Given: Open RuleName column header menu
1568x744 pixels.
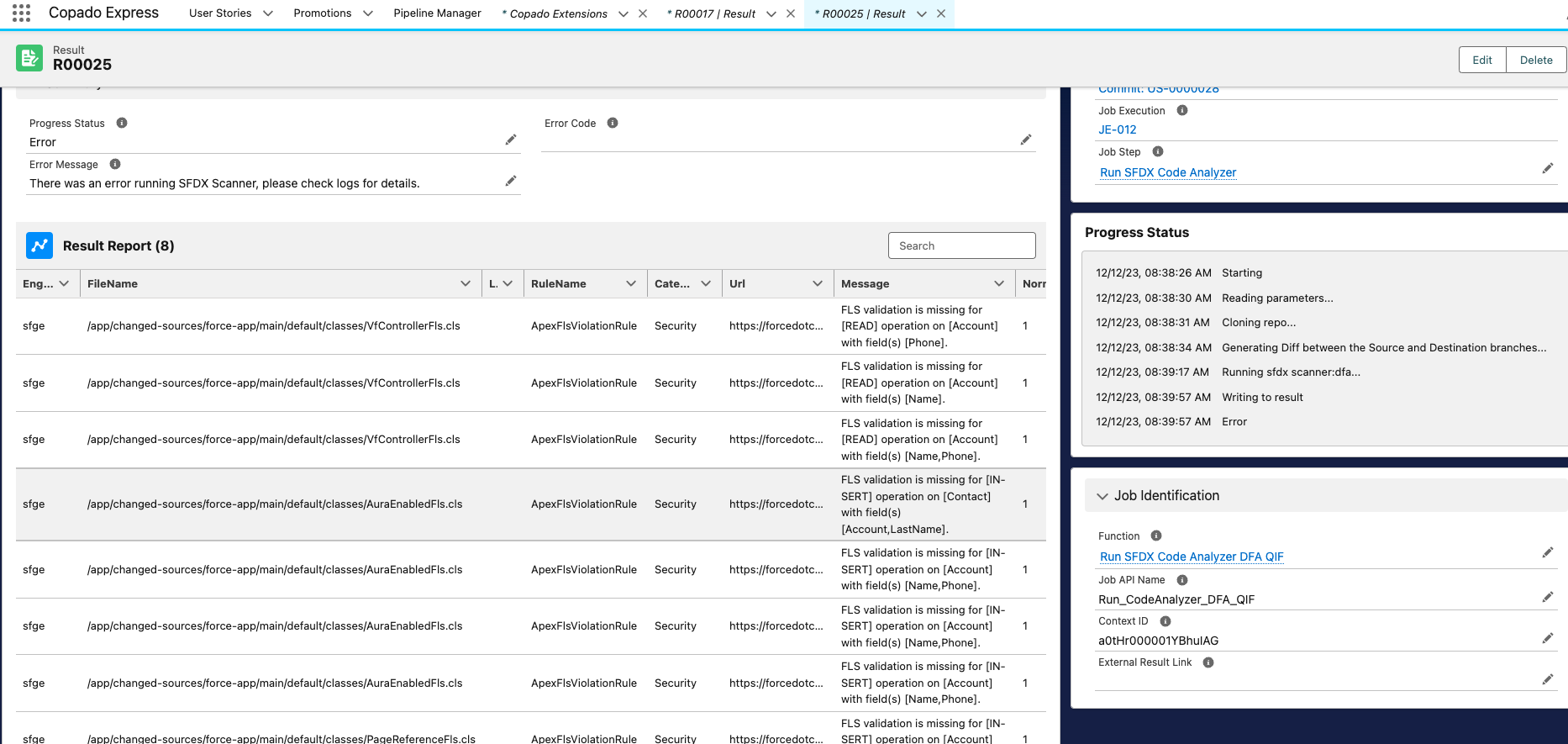Looking at the screenshot, I should click(x=631, y=283).
